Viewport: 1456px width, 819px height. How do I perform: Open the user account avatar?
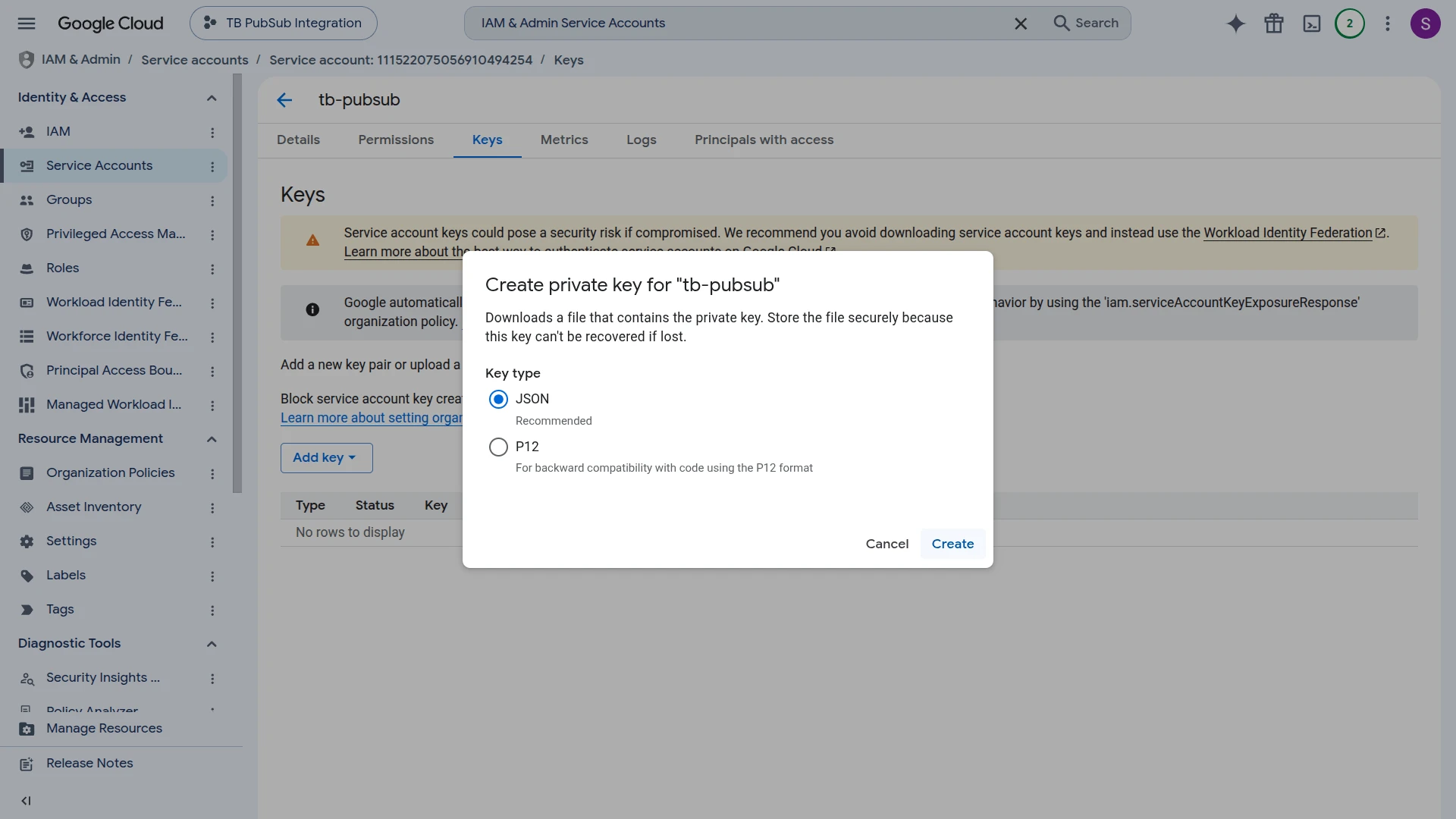[x=1426, y=24]
